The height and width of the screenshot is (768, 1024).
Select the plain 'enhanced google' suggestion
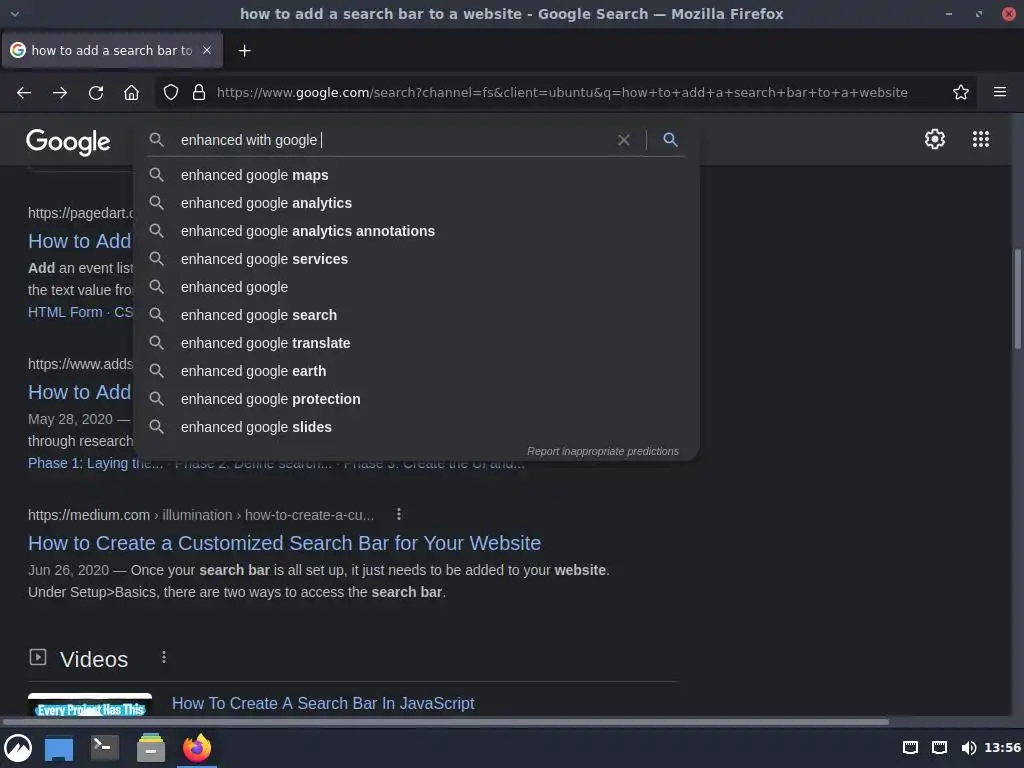[x=416, y=287]
